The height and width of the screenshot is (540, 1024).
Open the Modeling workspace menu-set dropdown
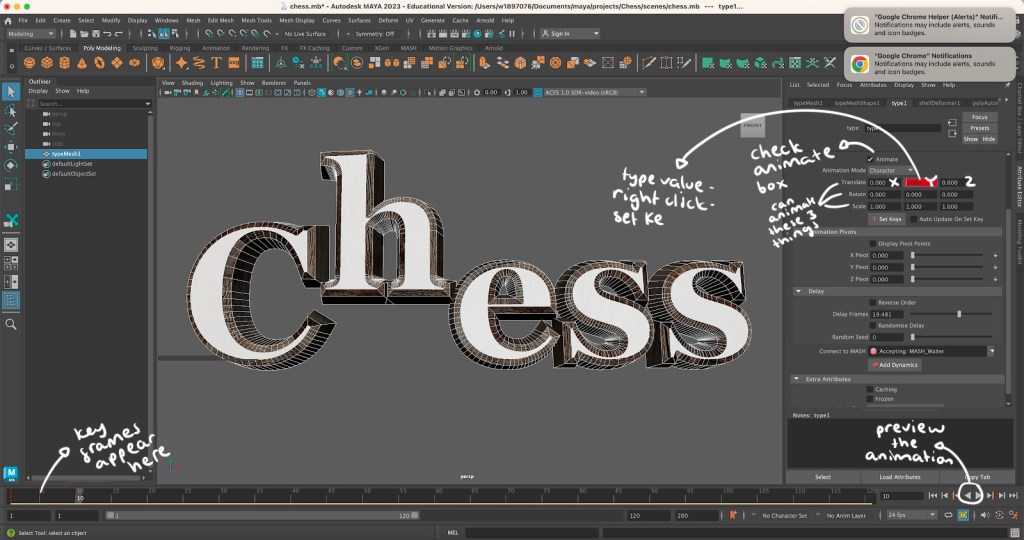(x=32, y=33)
